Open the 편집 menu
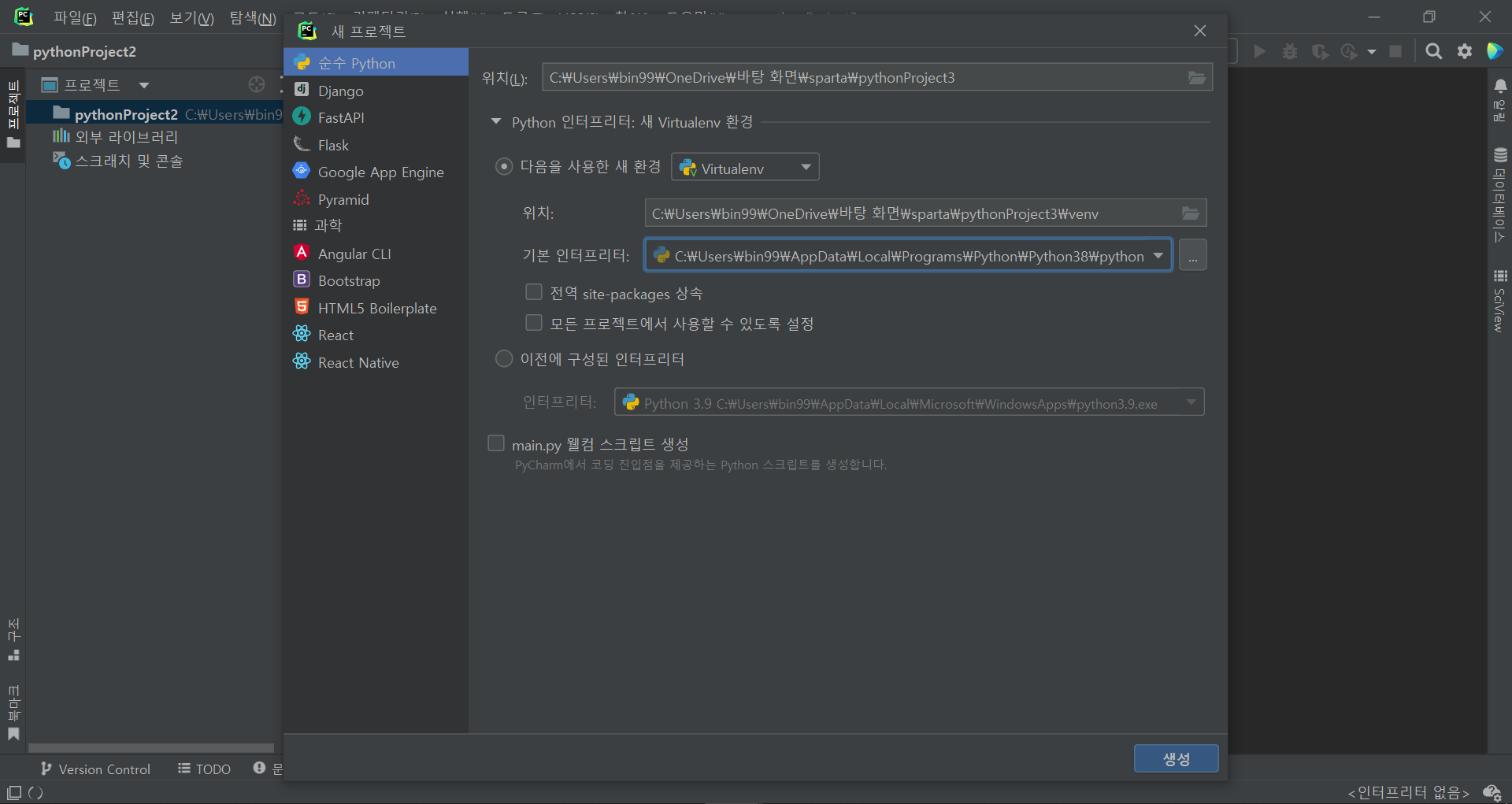The image size is (1512, 804). 132,18
